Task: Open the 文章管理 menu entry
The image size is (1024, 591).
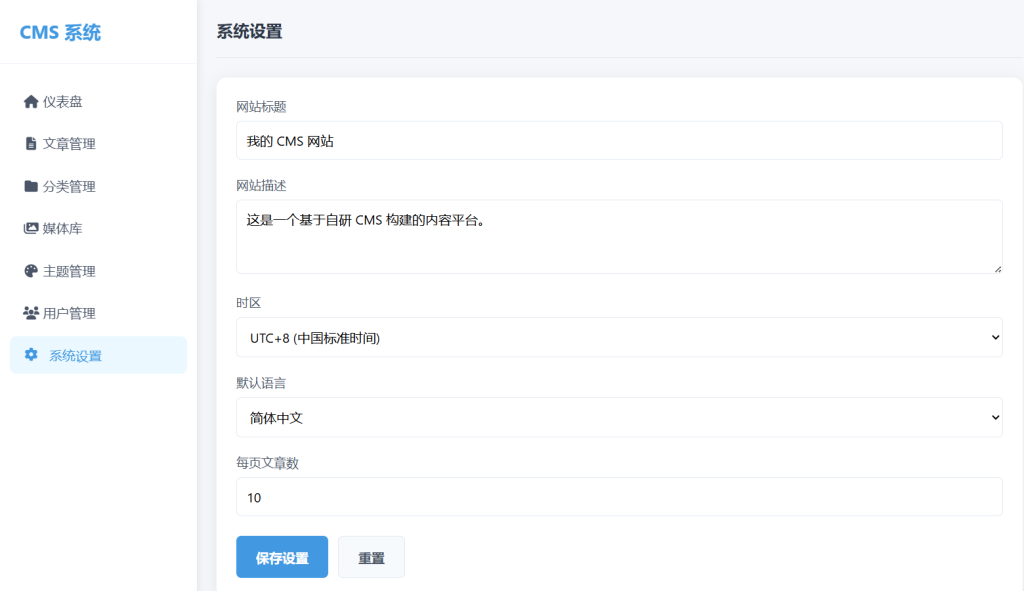Action: tap(69, 144)
